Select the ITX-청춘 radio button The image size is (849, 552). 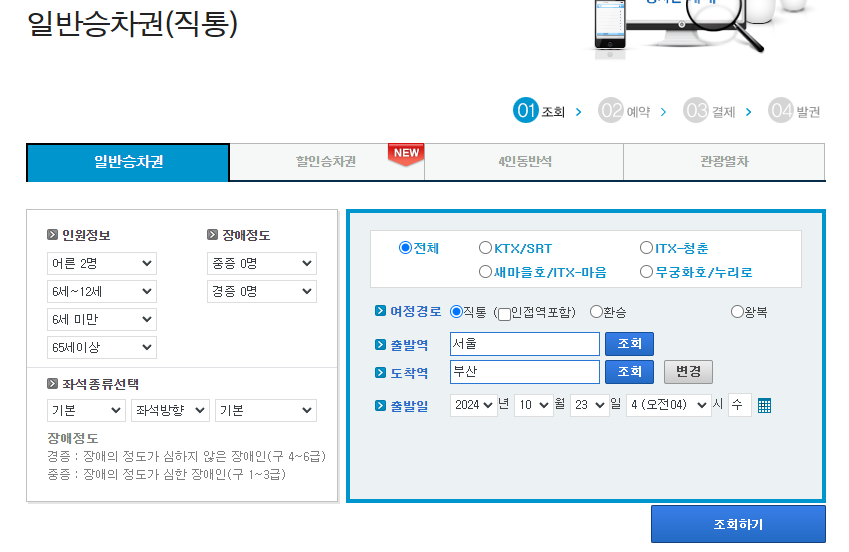646,248
